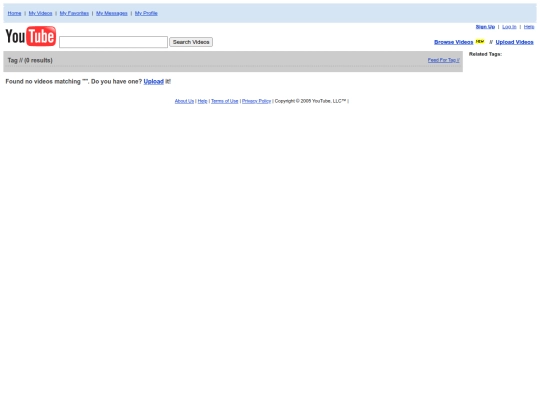Click inside the video search field
Image resolution: width=540 pixels, height=405 pixels.
tap(113, 42)
